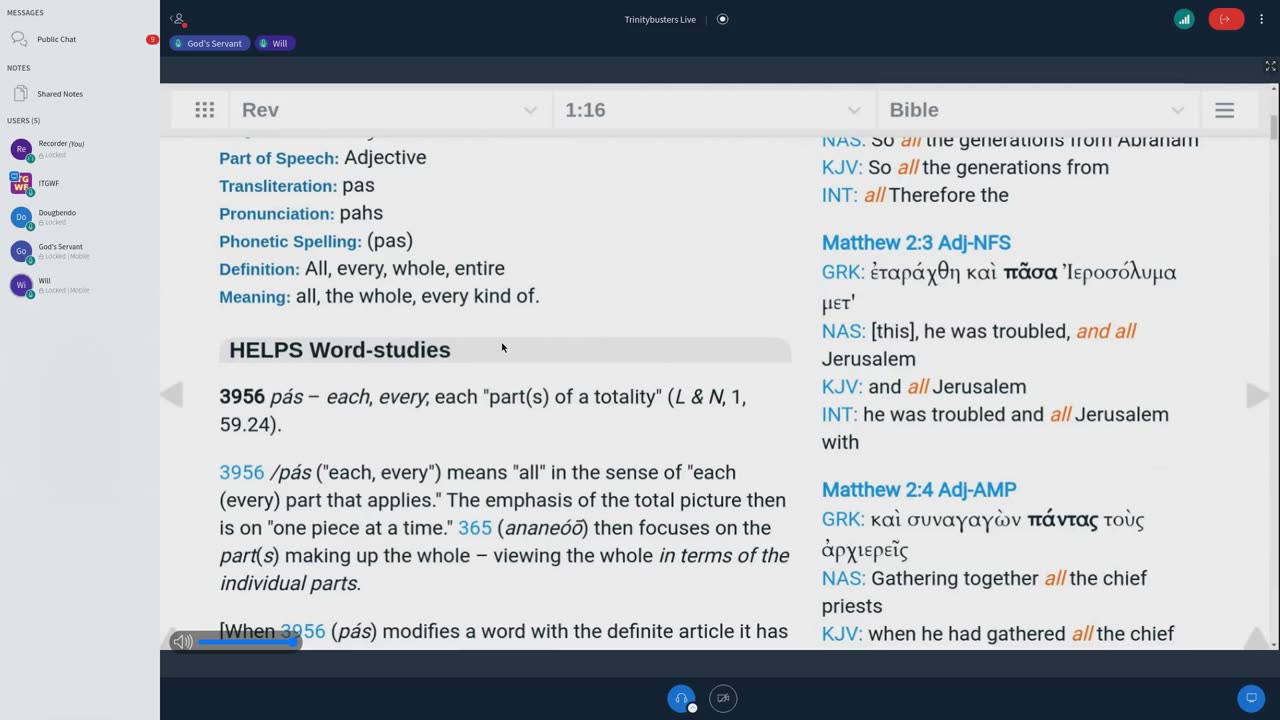1280x720 pixels.
Task: Click Greek word πάντας in Matthew 2:4
Action: point(1062,520)
